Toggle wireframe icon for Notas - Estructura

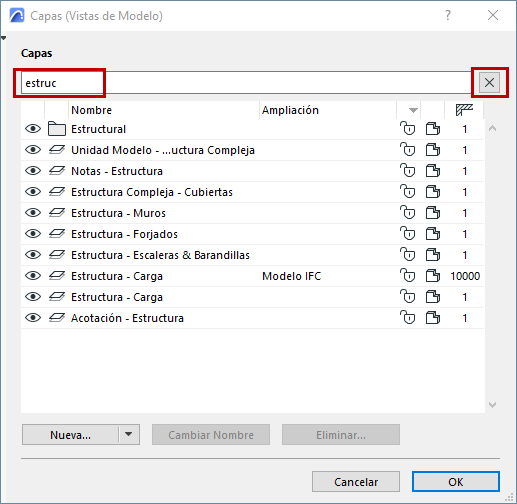(x=433, y=171)
